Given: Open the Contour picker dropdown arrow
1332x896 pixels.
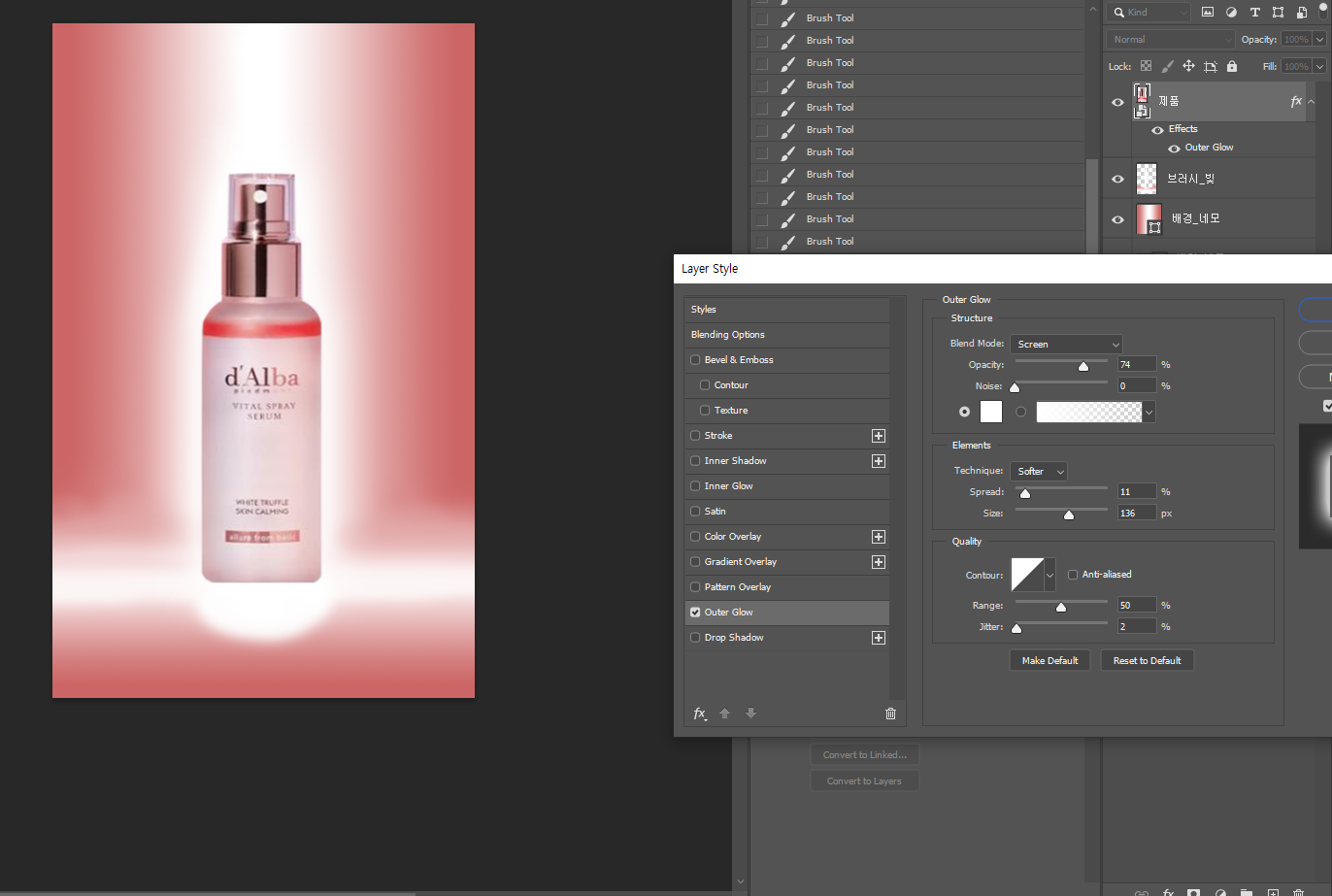Looking at the screenshot, I should [x=1049, y=575].
